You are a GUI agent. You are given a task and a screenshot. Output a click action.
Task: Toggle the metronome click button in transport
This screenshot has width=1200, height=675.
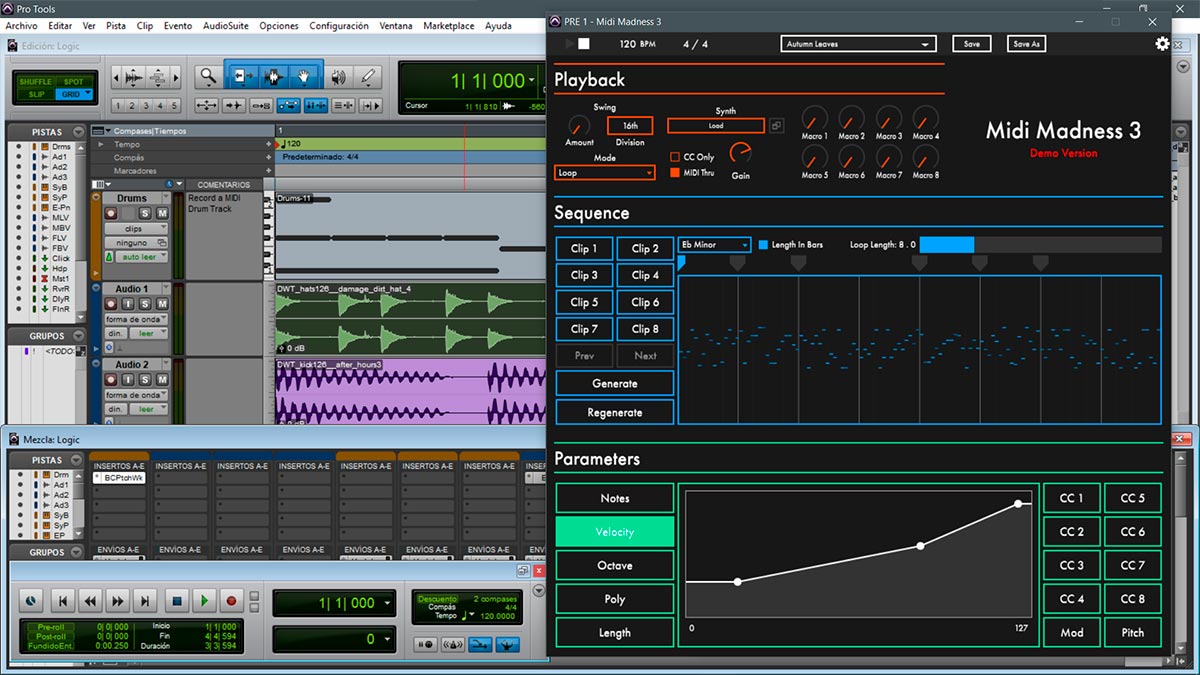(x=453, y=645)
